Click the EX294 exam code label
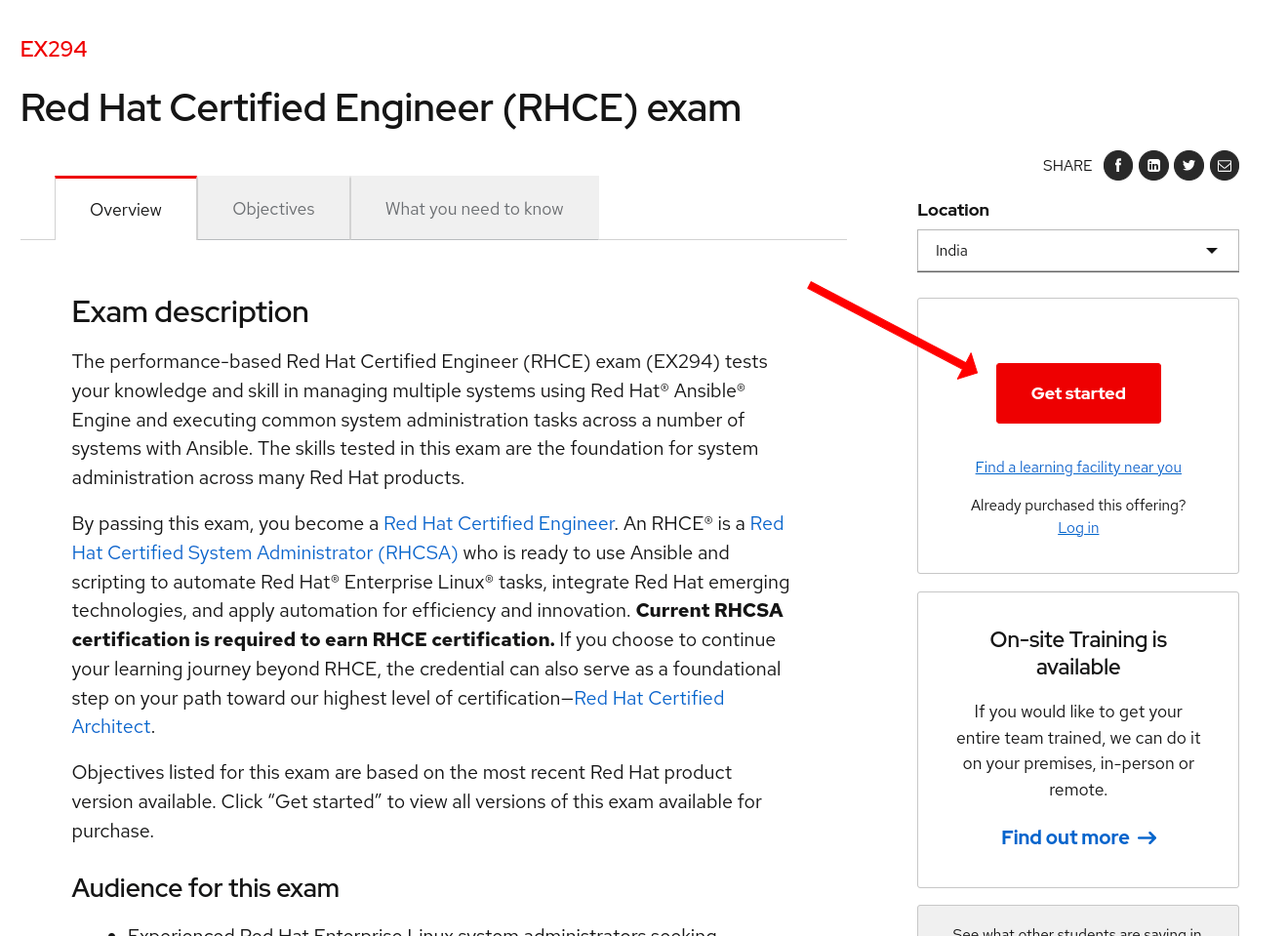Viewport: 1288px width, 936px height. point(54,48)
